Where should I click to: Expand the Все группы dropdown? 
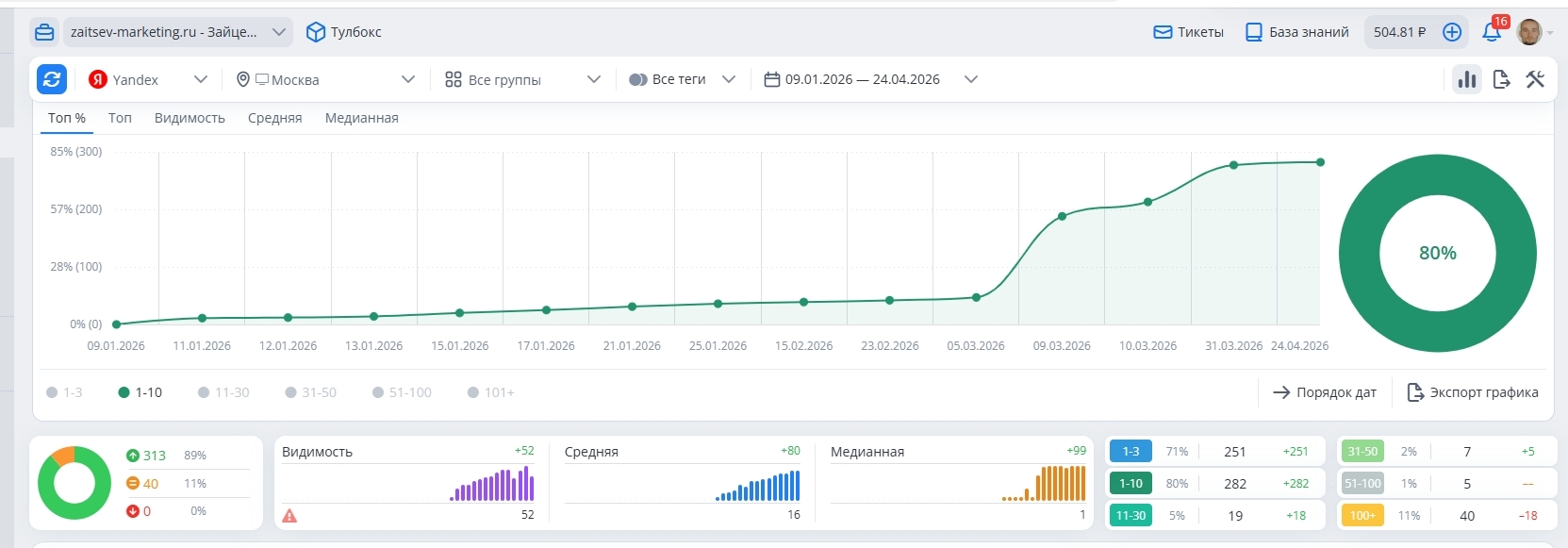click(x=522, y=79)
